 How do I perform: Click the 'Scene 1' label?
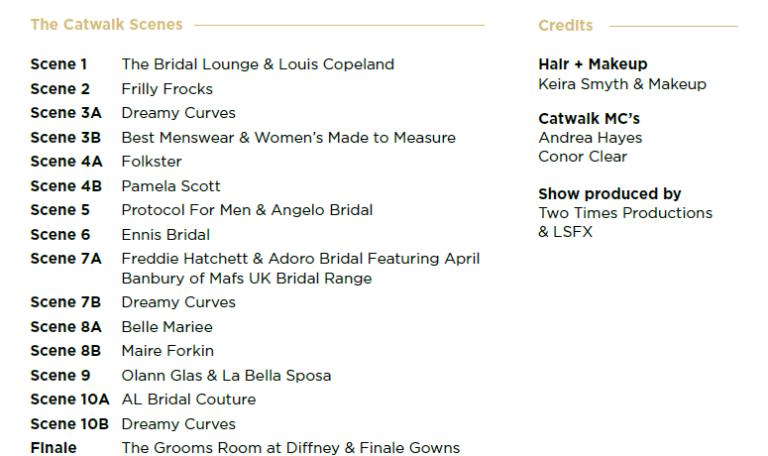[x=58, y=64]
